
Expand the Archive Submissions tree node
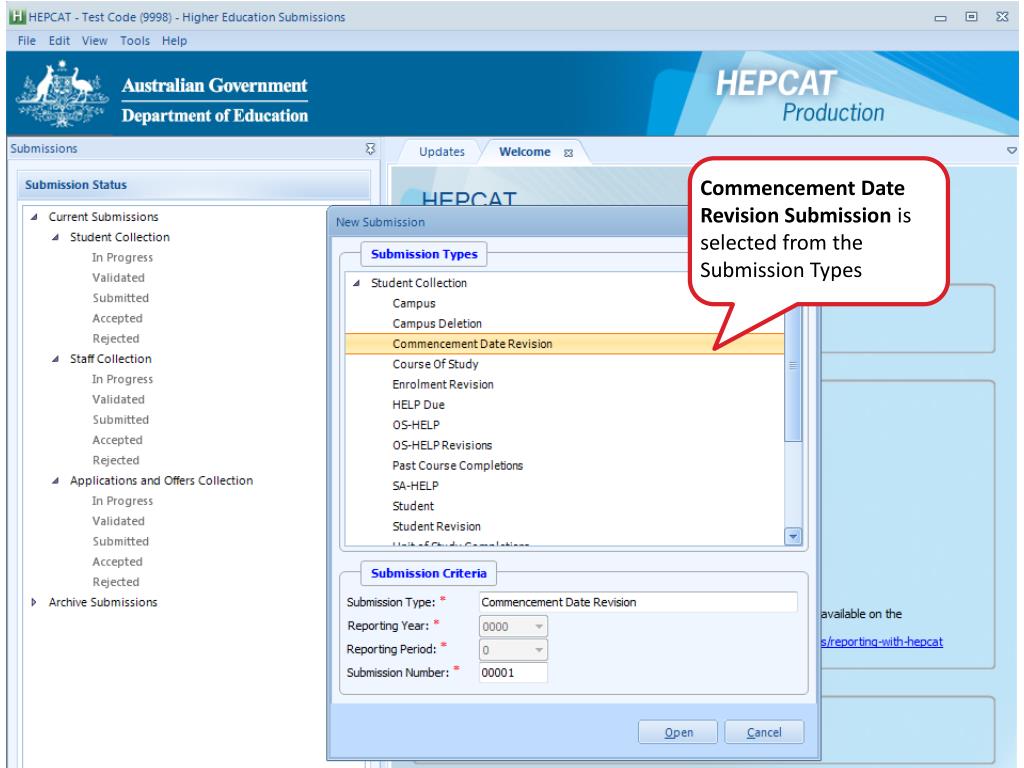point(34,602)
